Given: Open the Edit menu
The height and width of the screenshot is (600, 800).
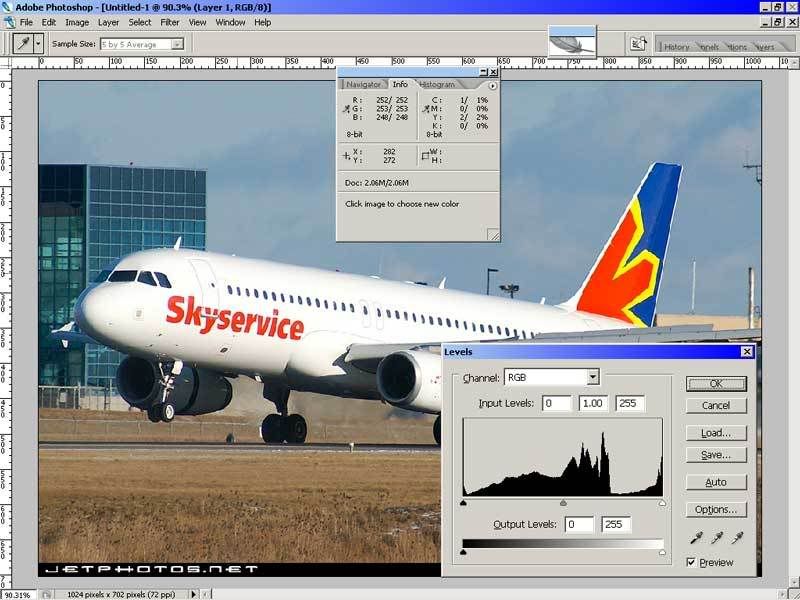Looking at the screenshot, I should pyautogui.click(x=48, y=22).
